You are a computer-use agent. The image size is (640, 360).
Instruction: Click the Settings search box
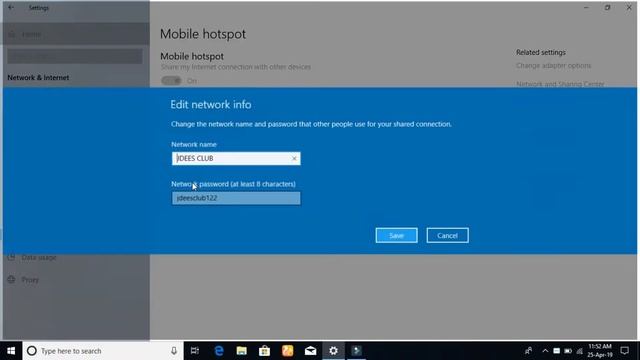click(75, 56)
